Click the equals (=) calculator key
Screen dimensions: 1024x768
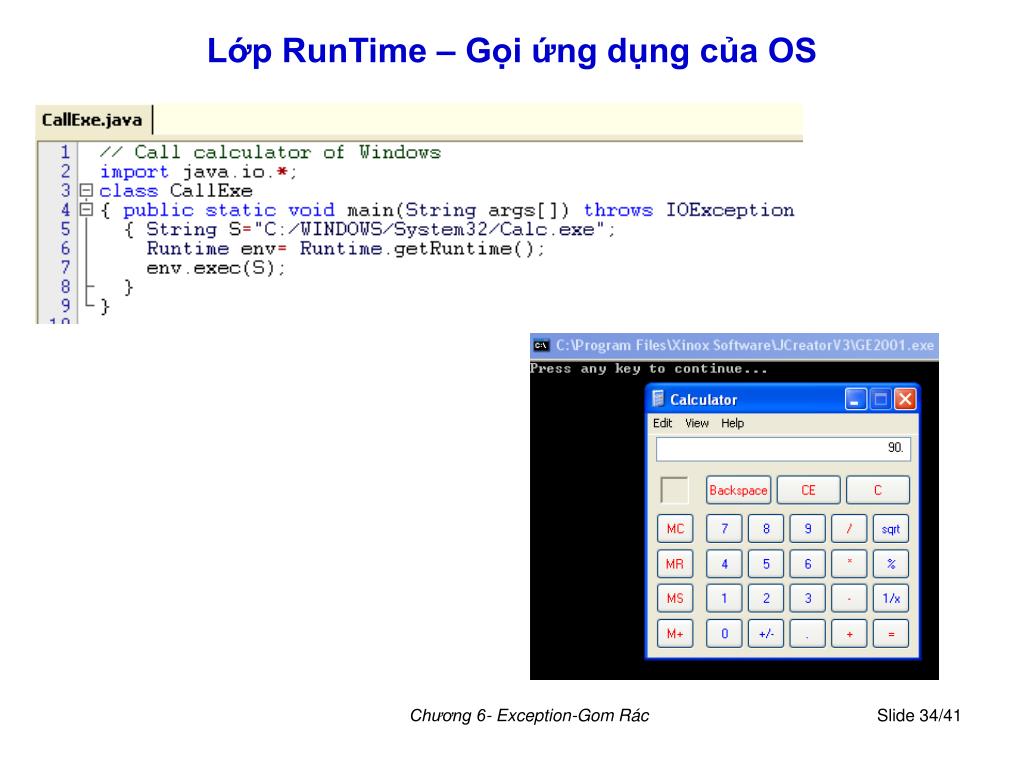pos(891,633)
